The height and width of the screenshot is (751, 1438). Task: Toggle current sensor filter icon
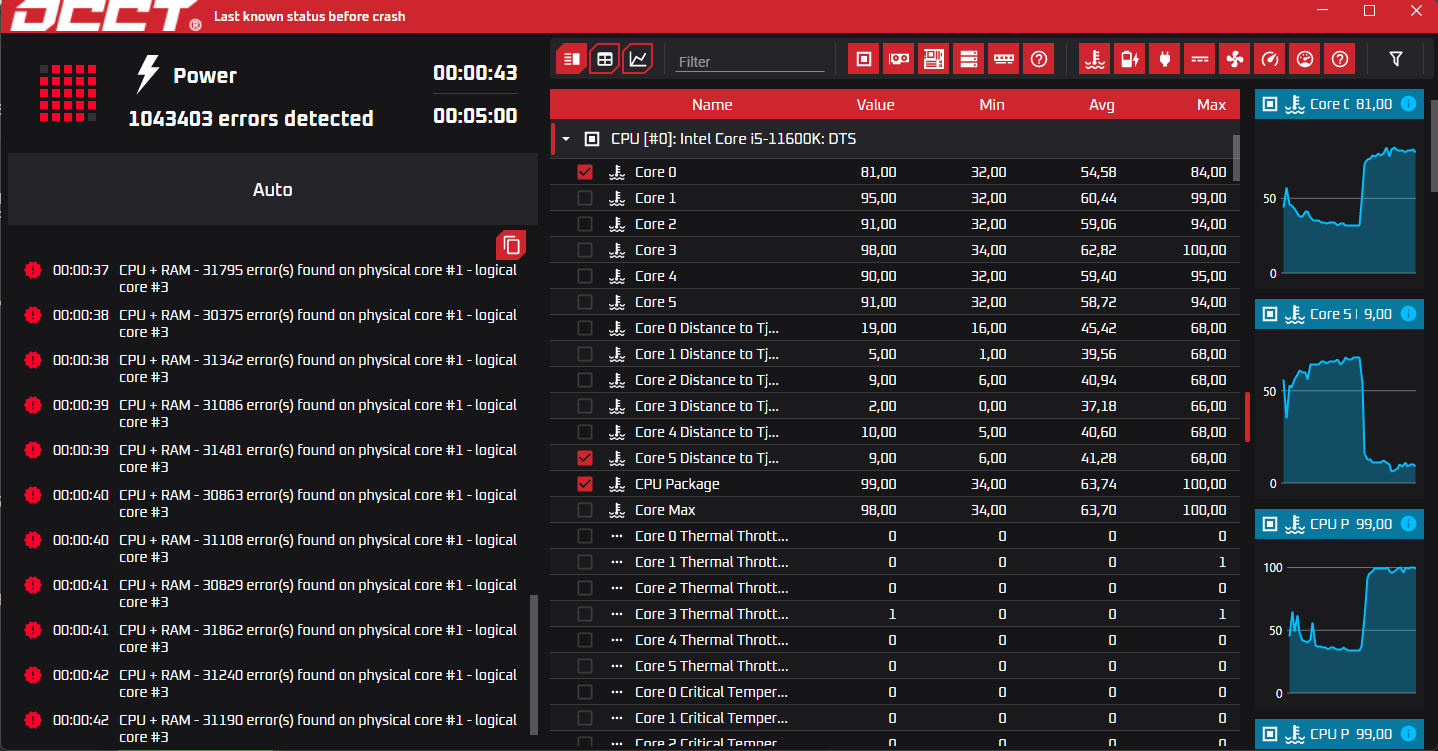(x=1200, y=59)
